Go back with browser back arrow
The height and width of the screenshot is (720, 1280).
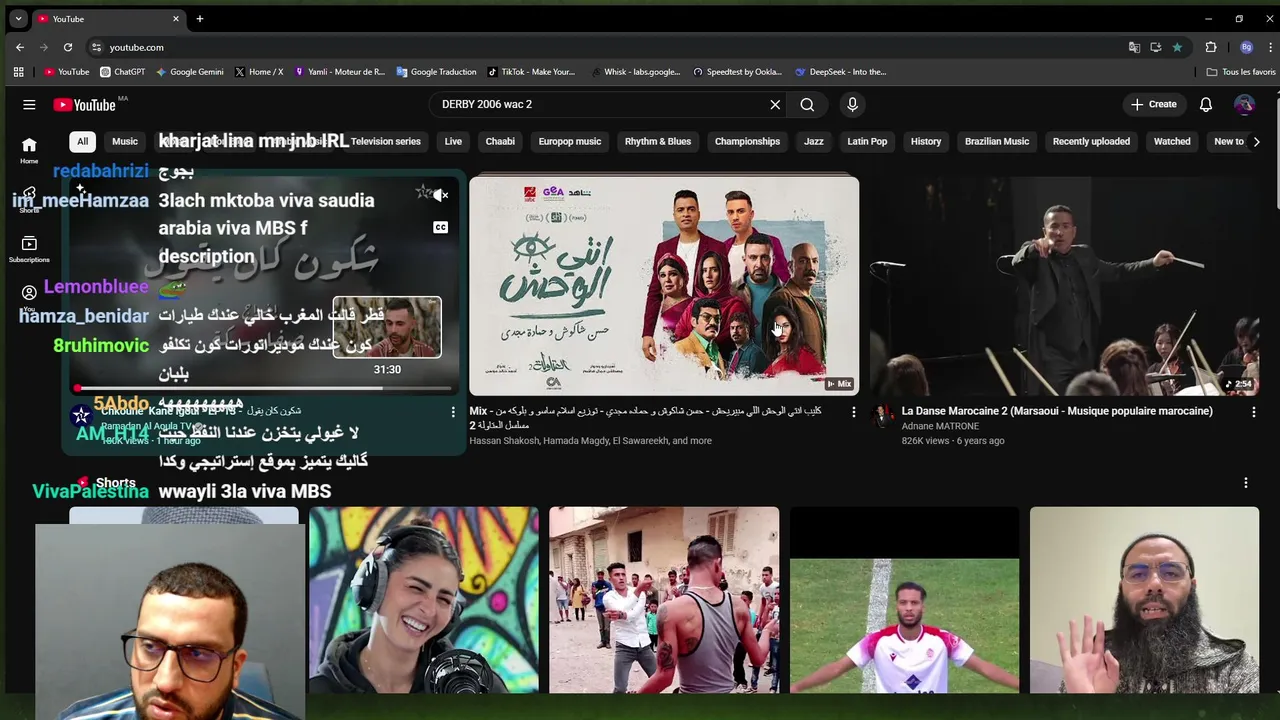[20, 47]
